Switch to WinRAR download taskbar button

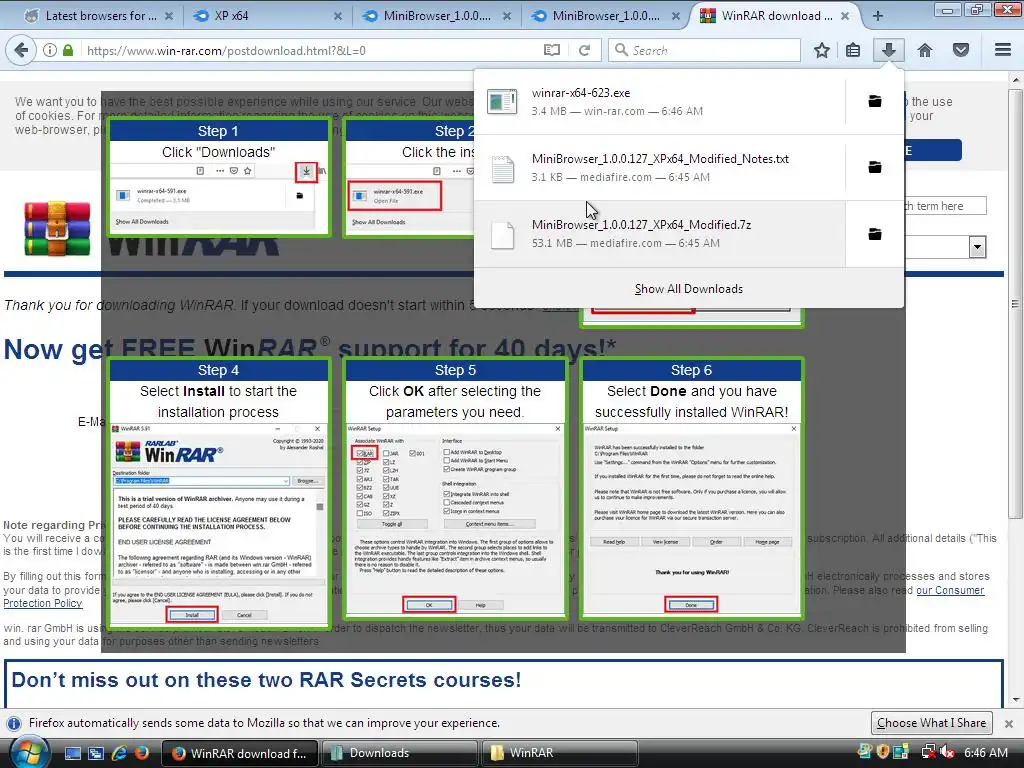239,753
